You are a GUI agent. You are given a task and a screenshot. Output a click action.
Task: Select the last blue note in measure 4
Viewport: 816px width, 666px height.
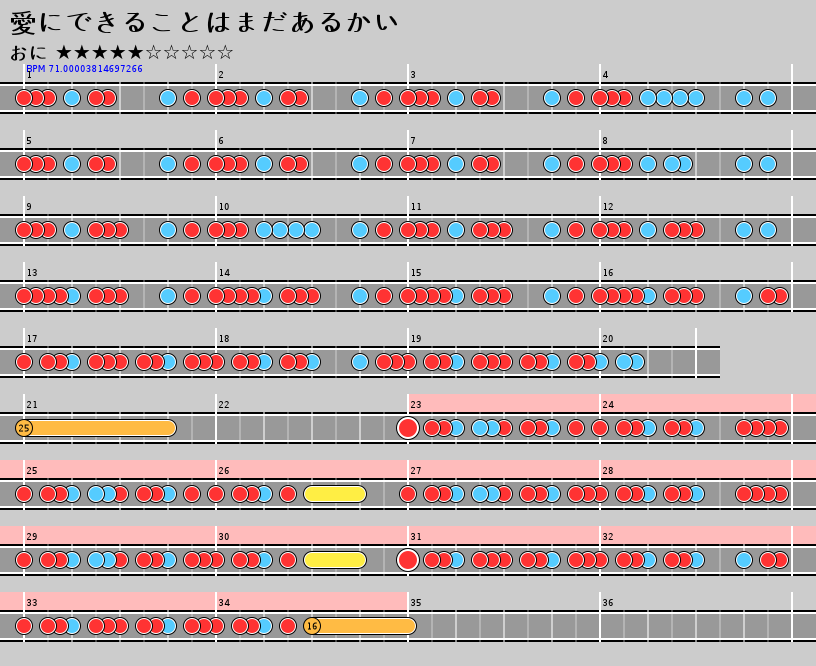coord(768,98)
